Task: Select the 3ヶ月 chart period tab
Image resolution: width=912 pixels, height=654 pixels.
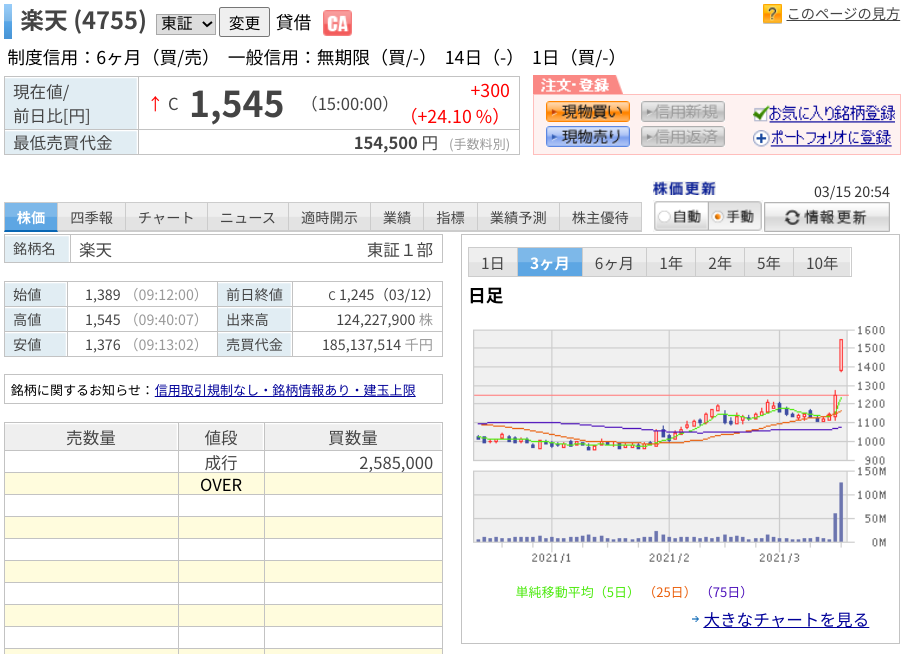Action: point(550,262)
